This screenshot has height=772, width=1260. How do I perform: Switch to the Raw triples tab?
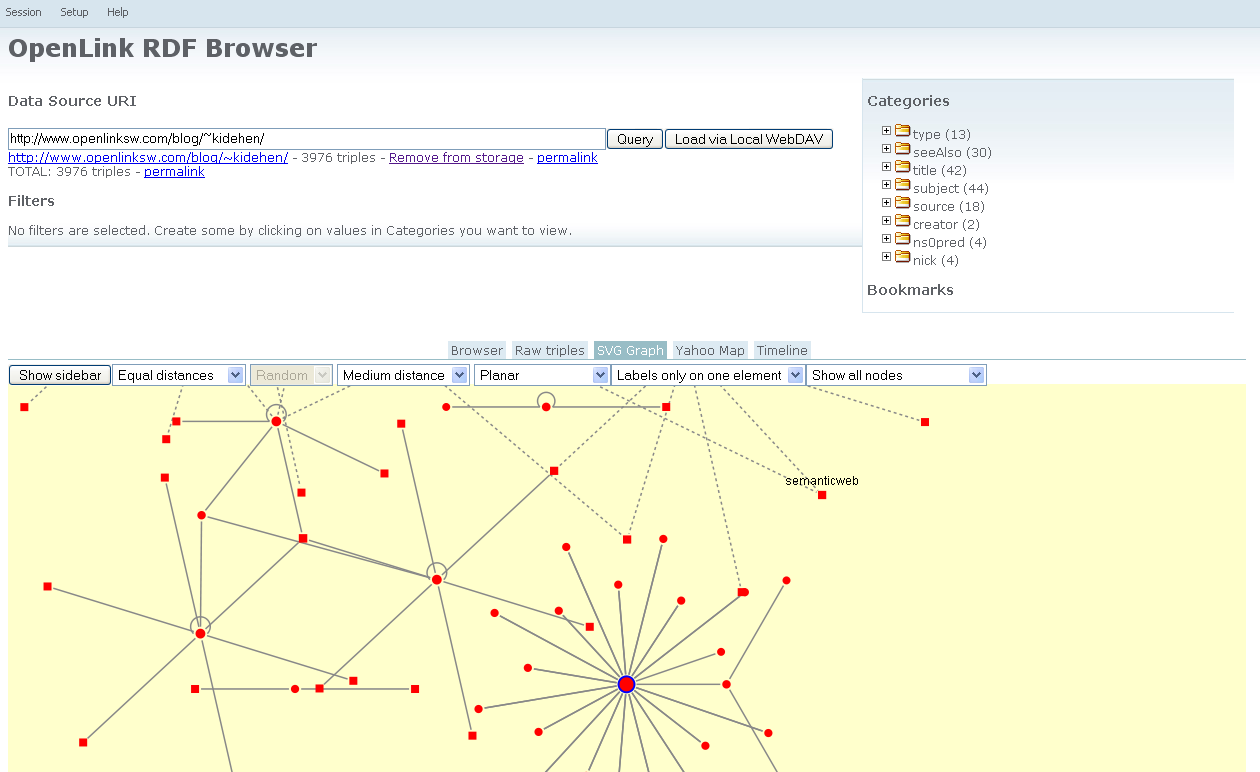coord(549,350)
